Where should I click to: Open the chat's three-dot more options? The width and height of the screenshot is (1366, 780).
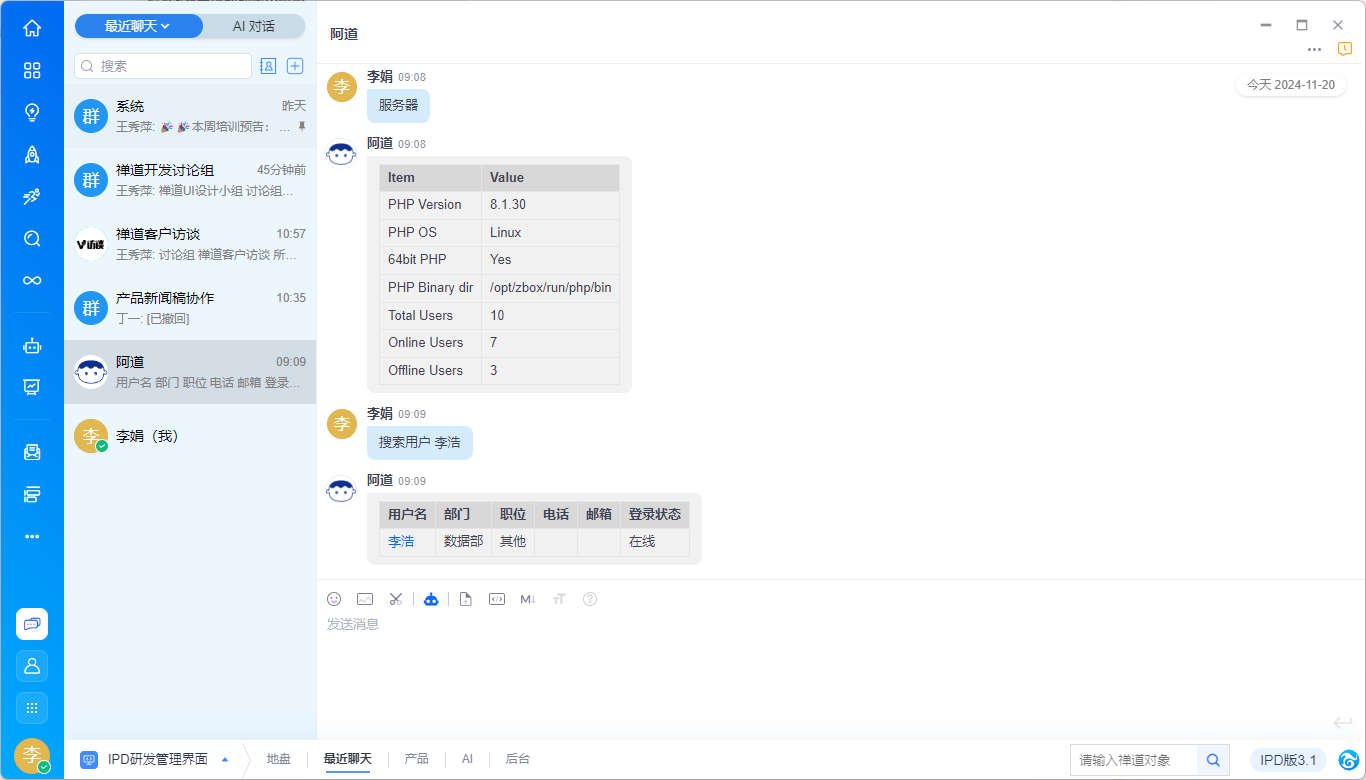click(1314, 49)
